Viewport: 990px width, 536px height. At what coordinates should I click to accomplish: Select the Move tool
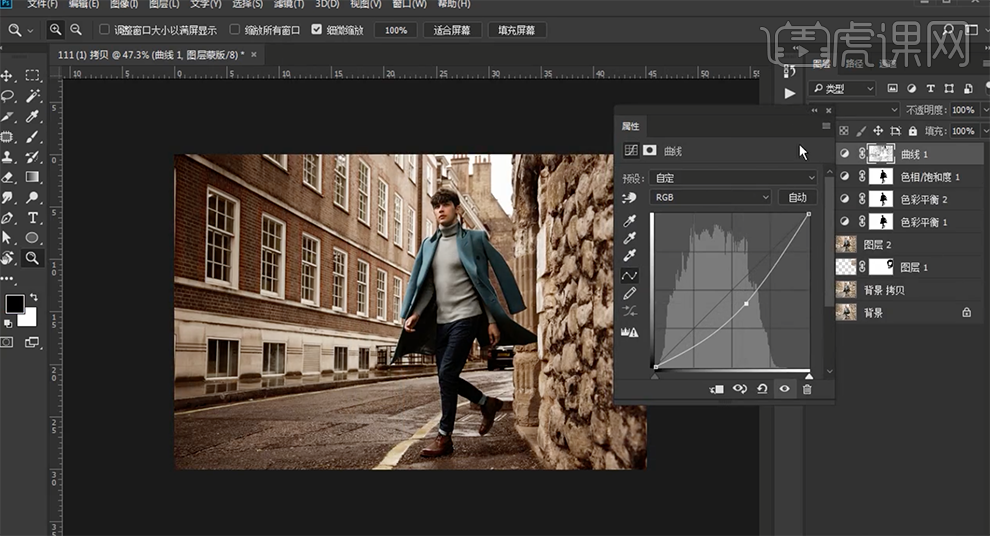pyautogui.click(x=8, y=76)
